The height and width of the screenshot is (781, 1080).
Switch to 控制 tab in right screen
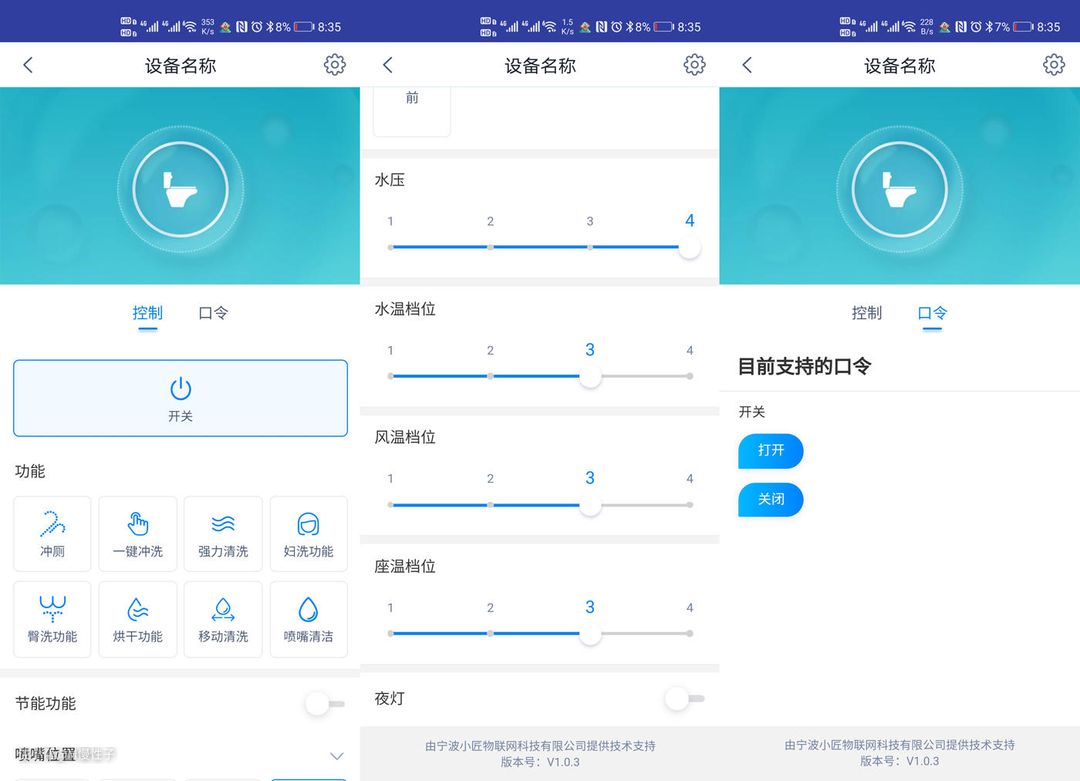pyautogui.click(x=867, y=313)
